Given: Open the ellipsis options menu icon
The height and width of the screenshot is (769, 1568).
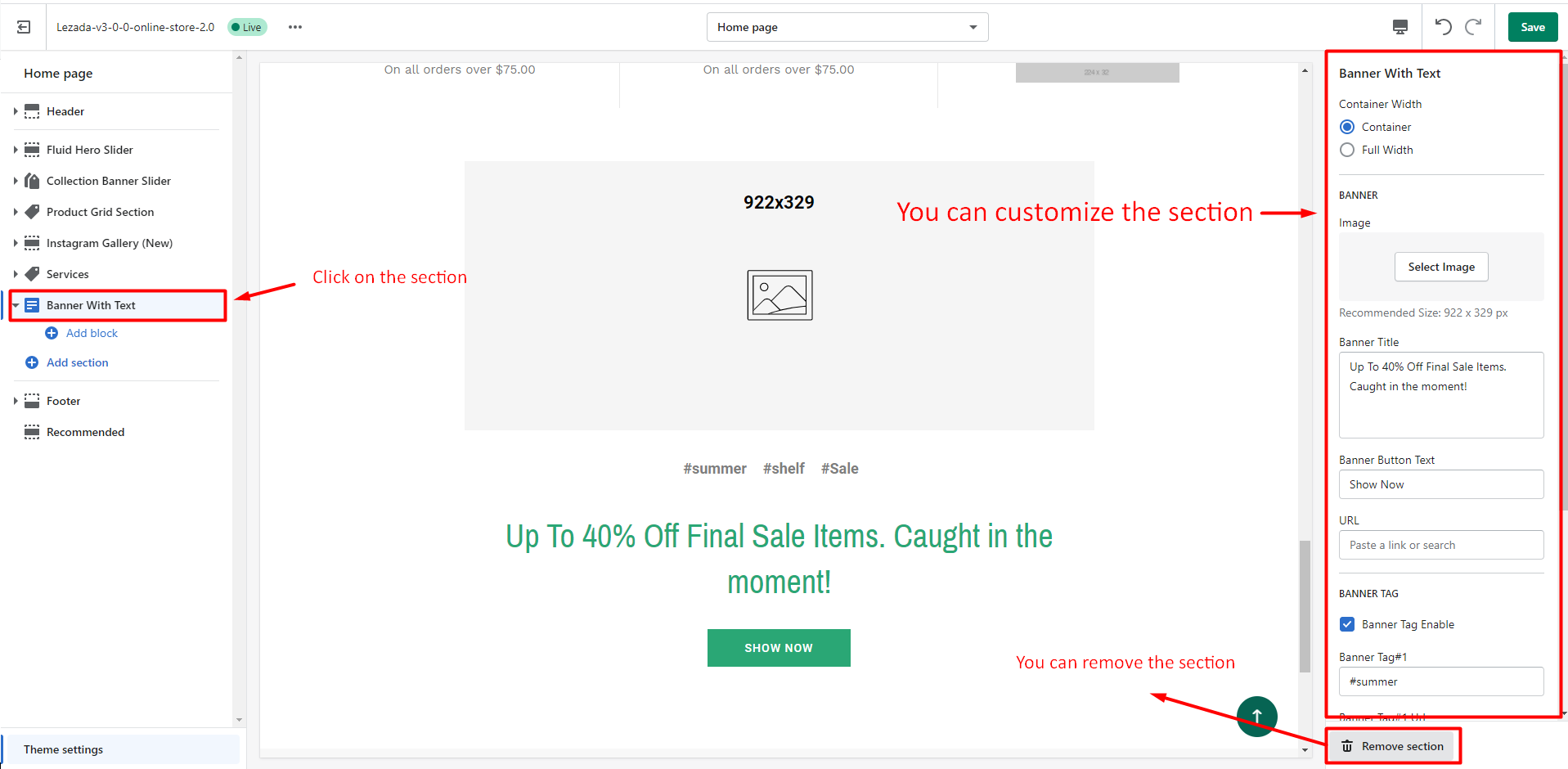Looking at the screenshot, I should click(x=294, y=27).
